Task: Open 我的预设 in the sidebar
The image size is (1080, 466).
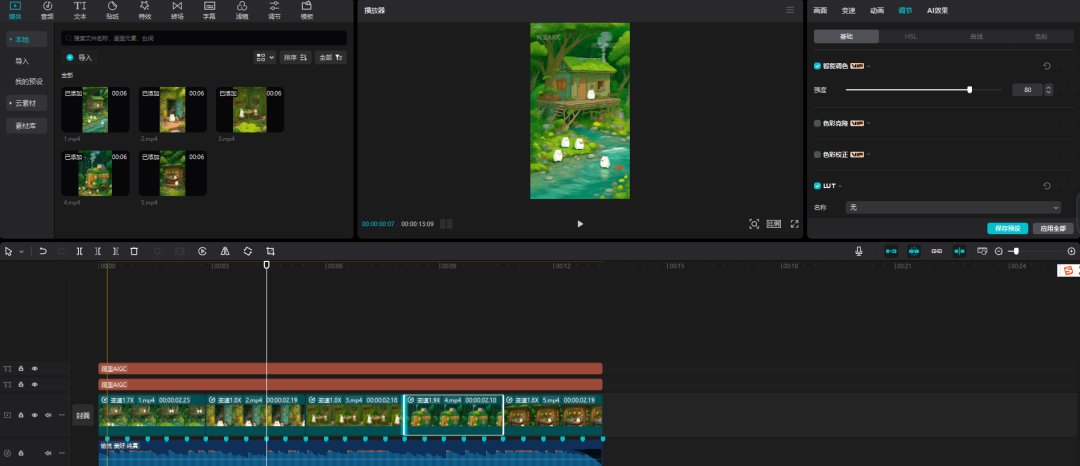Action: tap(29, 81)
